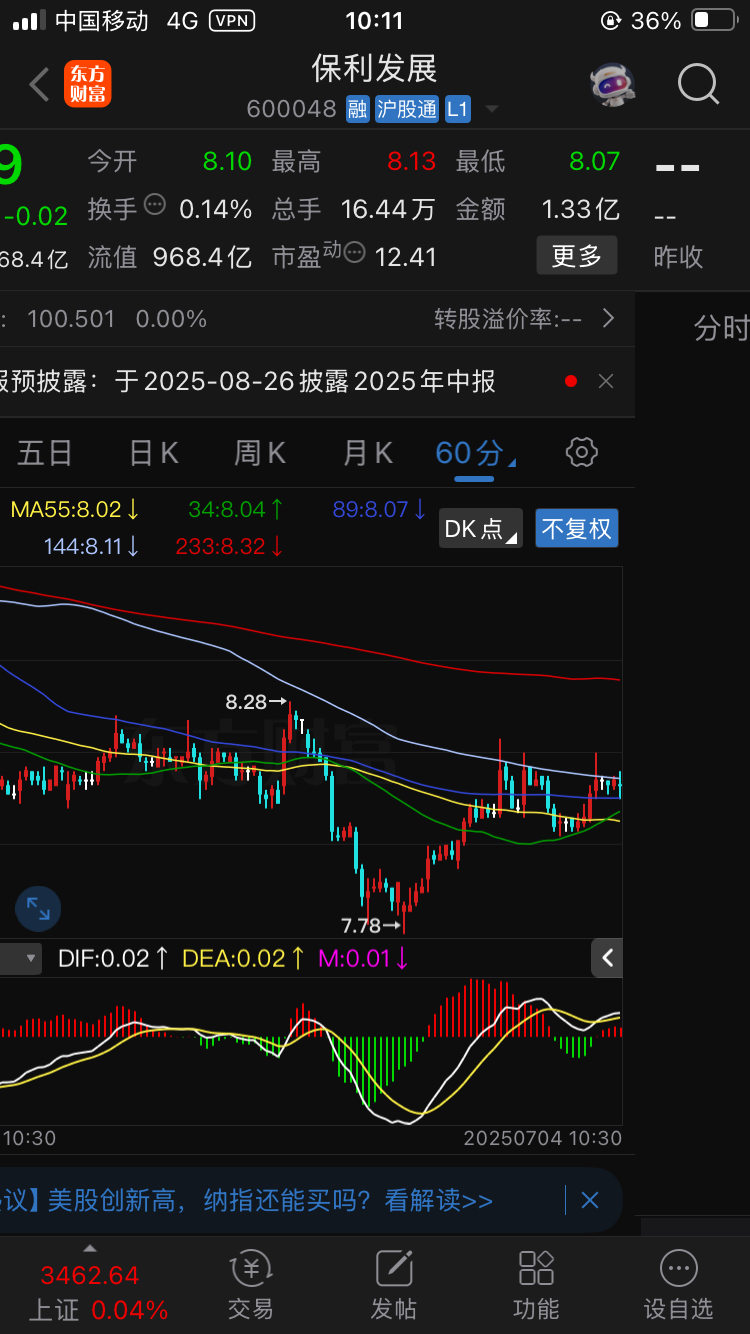
Task: Switch to 日K chart tab
Action: (x=154, y=453)
